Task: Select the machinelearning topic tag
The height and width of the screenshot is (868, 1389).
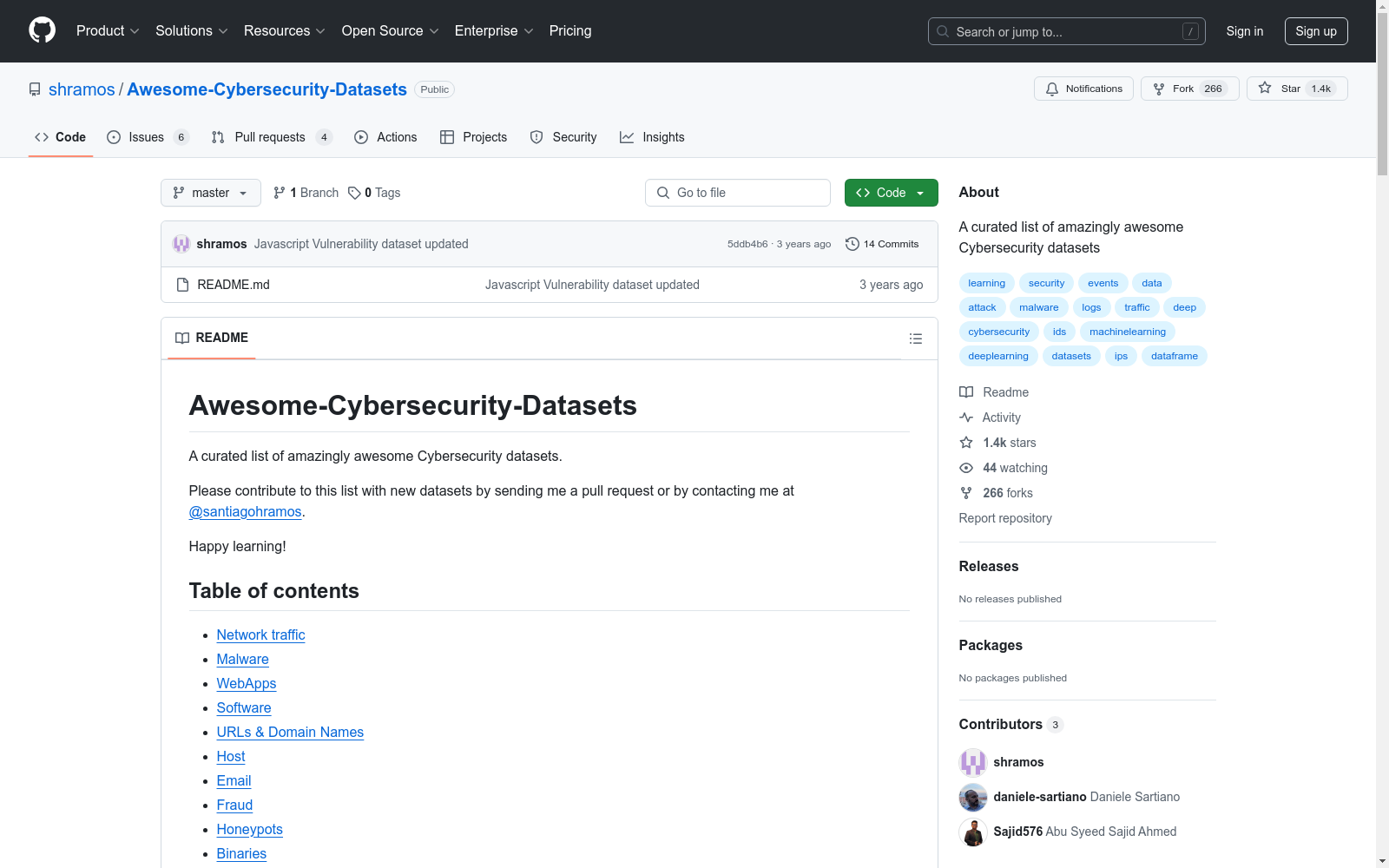Action: [x=1128, y=332]
